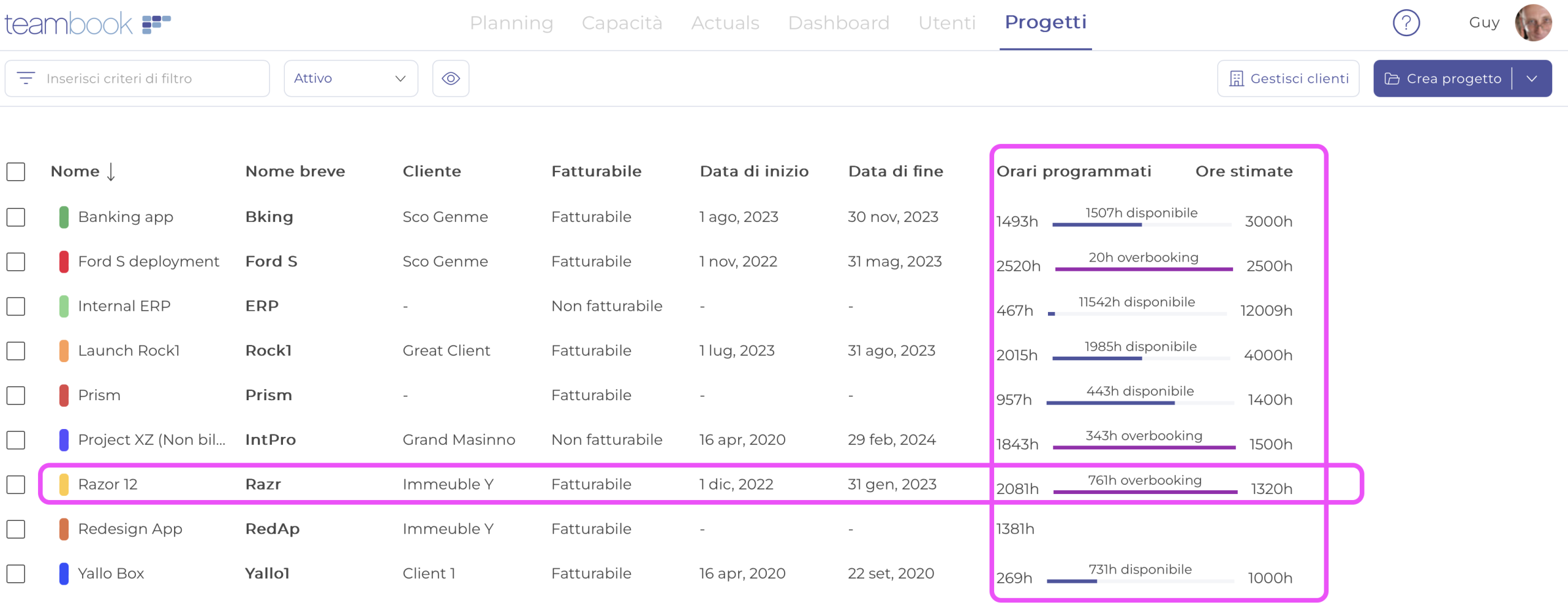Open the Capacità tab

[622, 23]
